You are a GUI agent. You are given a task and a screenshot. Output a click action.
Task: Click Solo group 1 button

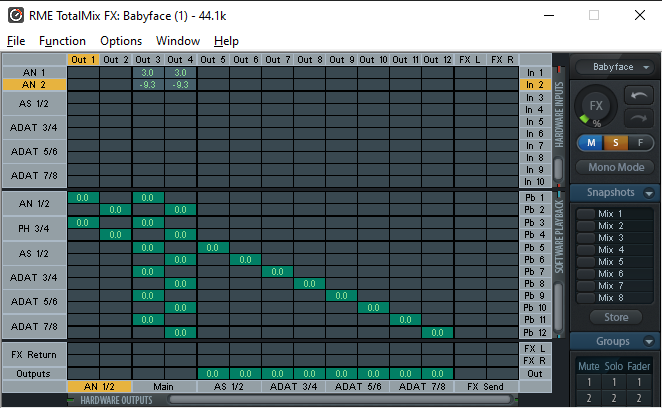click(x=614, y=382)
